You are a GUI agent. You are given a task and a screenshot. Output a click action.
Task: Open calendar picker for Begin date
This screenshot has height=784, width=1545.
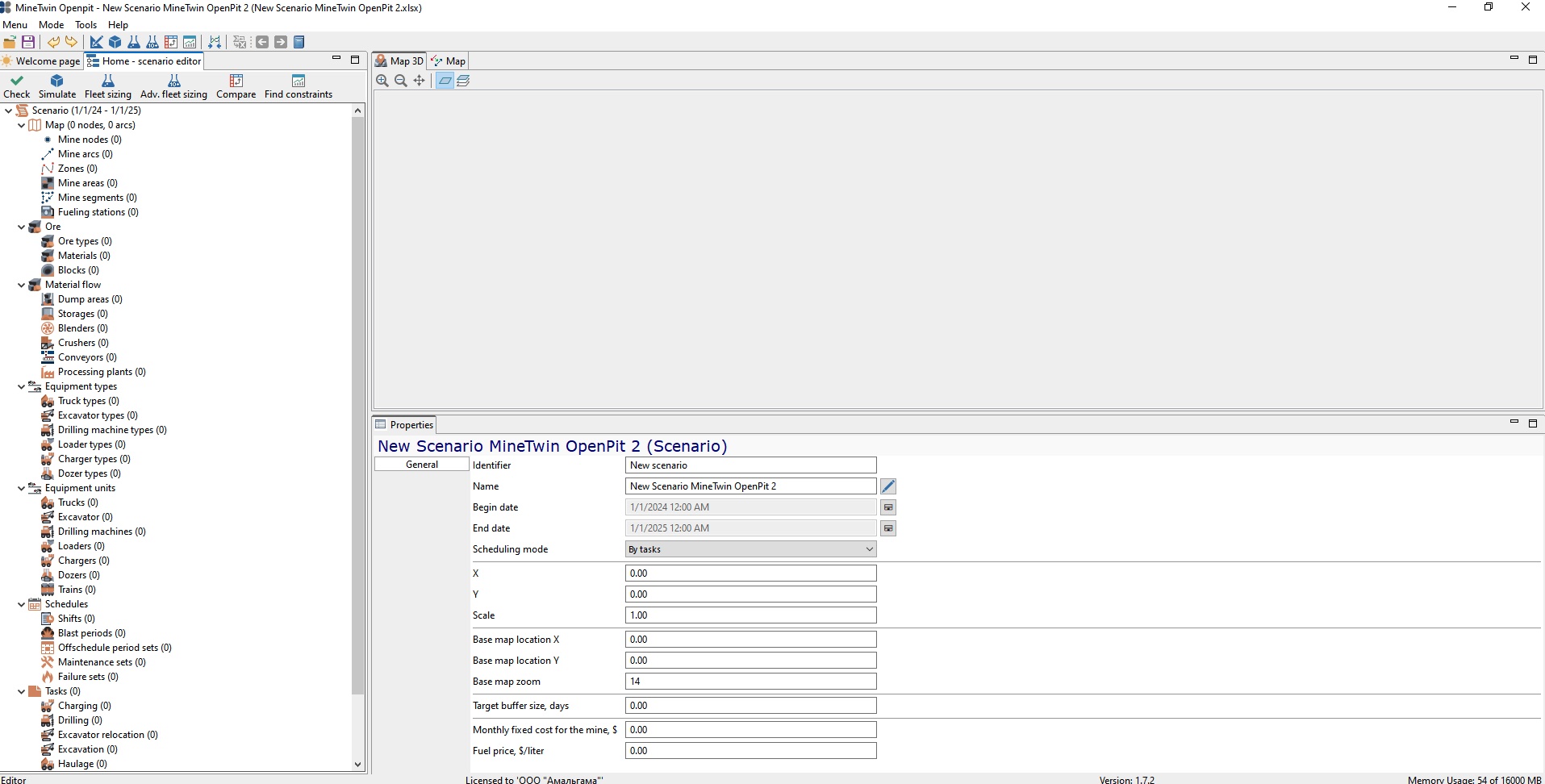pos(888,507)
